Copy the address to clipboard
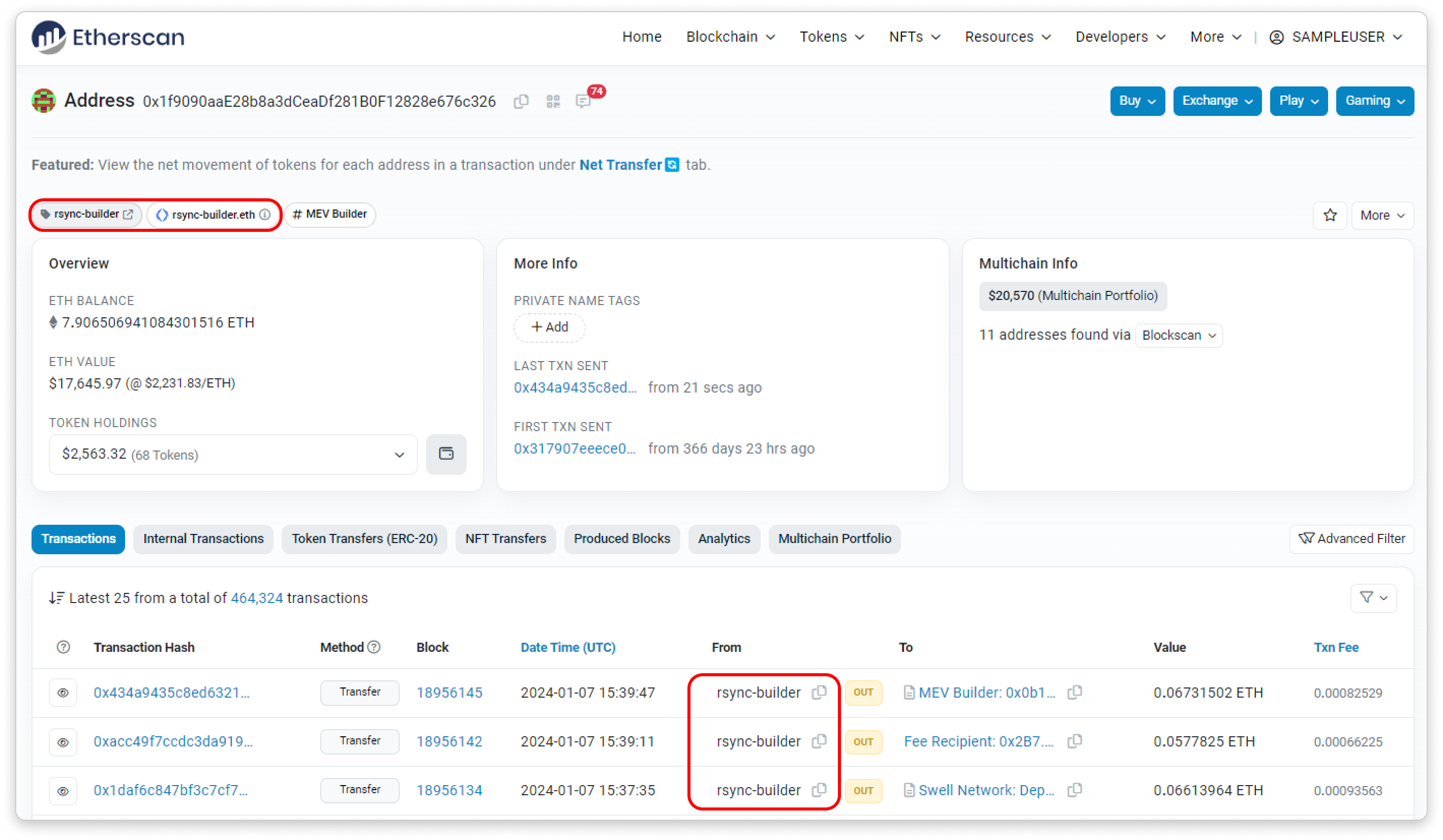The height and width of the screenshot is (840, 1443). [521, 101]
